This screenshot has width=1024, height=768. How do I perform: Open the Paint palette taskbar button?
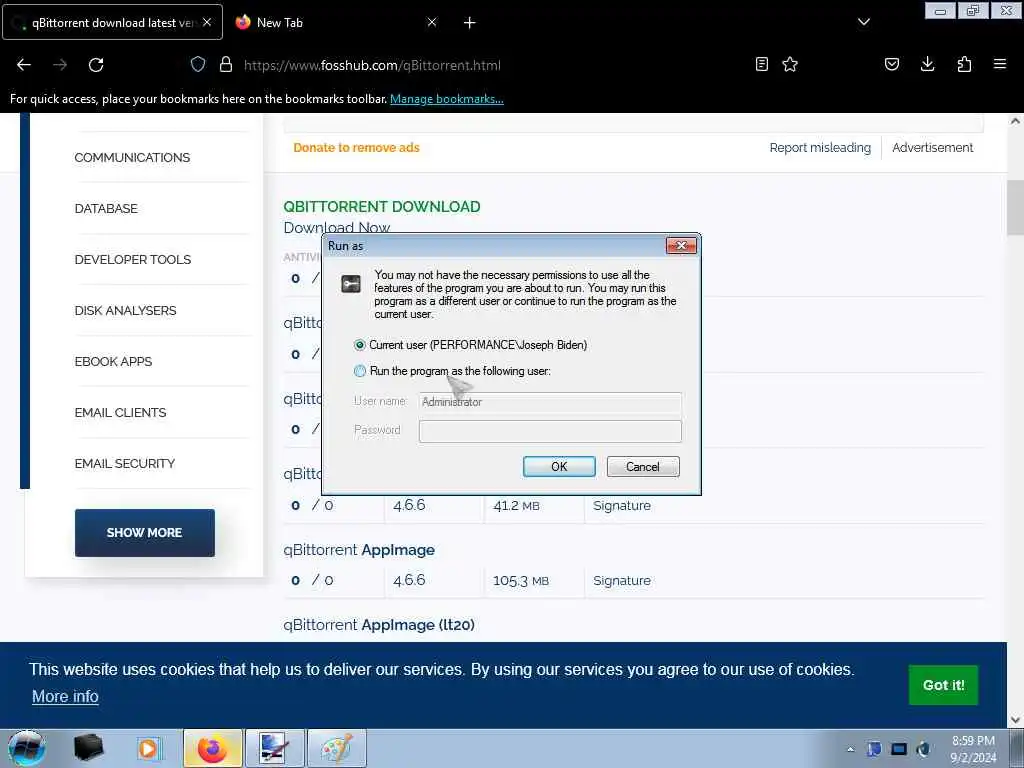coord(336,748)
